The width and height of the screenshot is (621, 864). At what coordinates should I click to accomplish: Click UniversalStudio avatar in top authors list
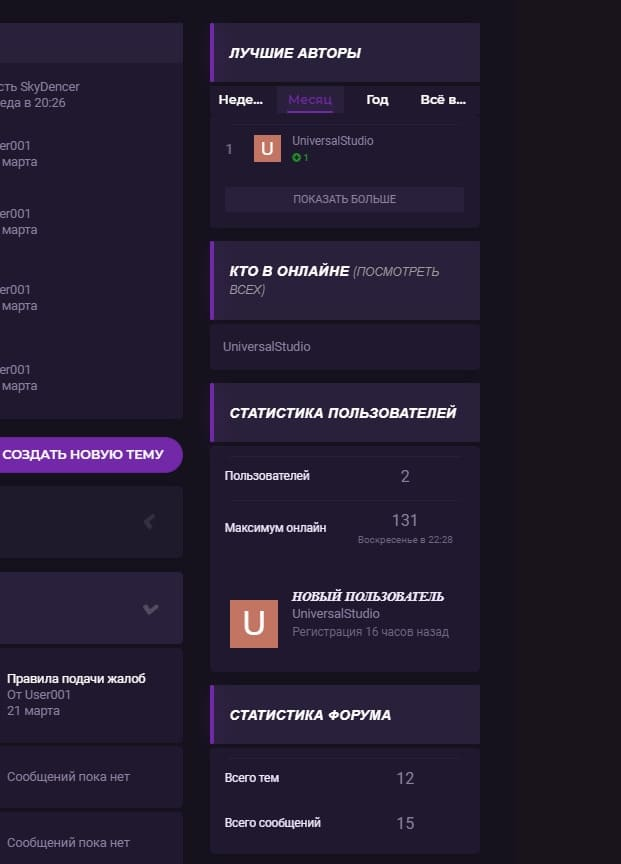pos(267,149)
